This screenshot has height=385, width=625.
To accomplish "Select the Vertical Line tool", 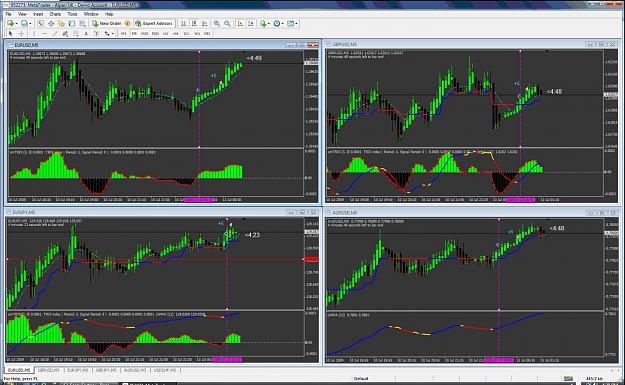I will pos(34,33).
